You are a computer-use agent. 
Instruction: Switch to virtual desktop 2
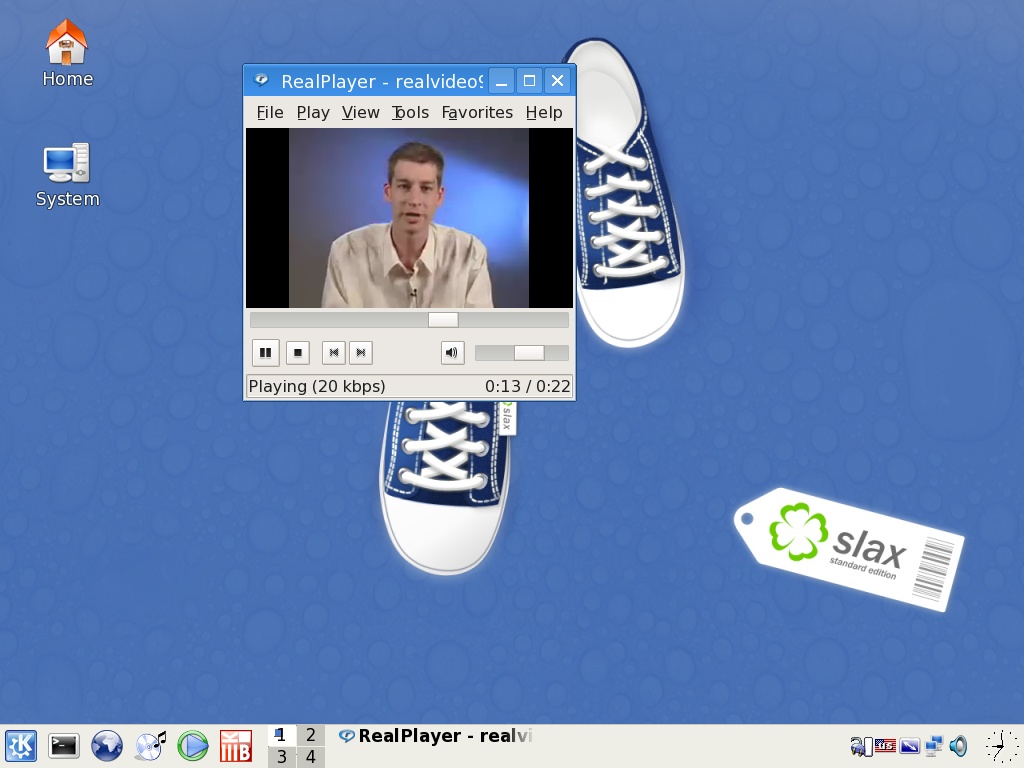[311, 735]
